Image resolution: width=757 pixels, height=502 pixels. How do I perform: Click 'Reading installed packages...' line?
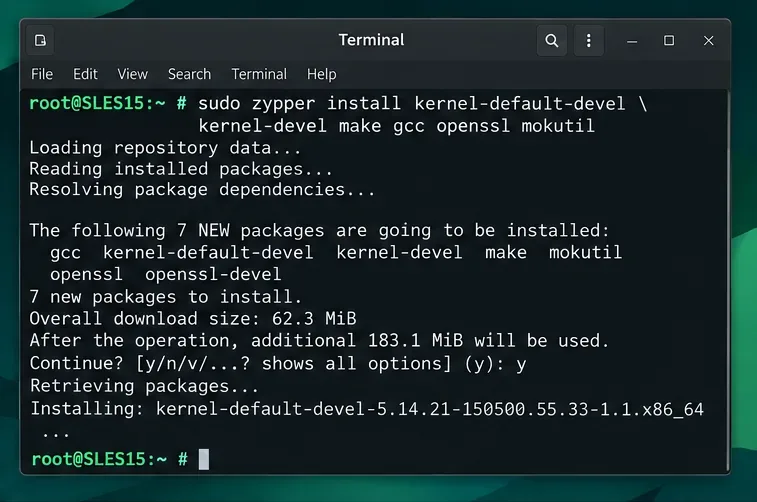click(181, 169)
